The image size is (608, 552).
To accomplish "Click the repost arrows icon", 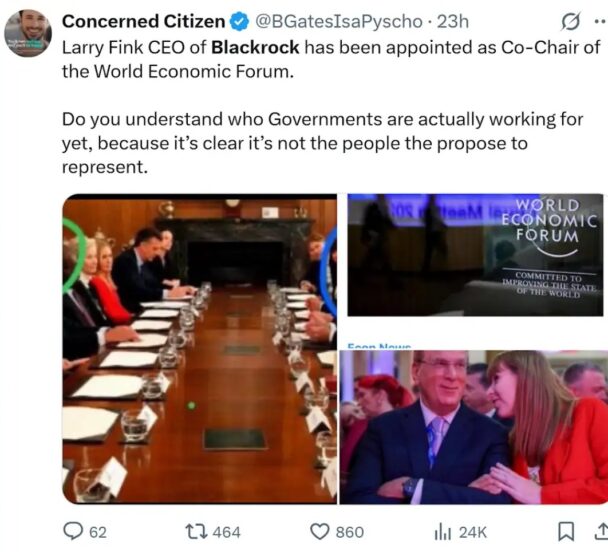I will (196, 531).
